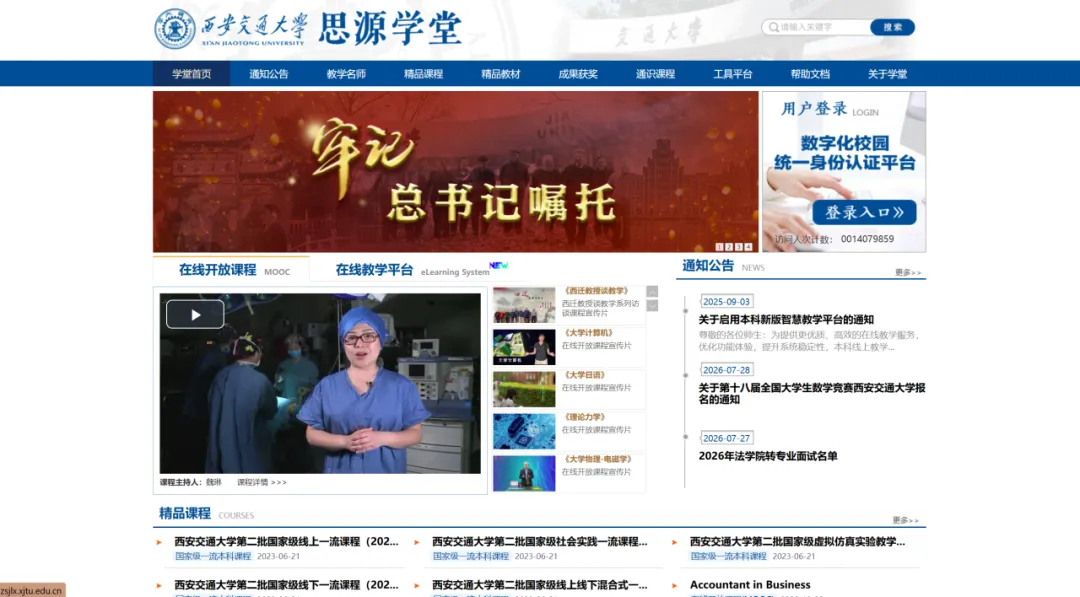Open 《大学计算机》 video thumbnail

pos(523,347)
